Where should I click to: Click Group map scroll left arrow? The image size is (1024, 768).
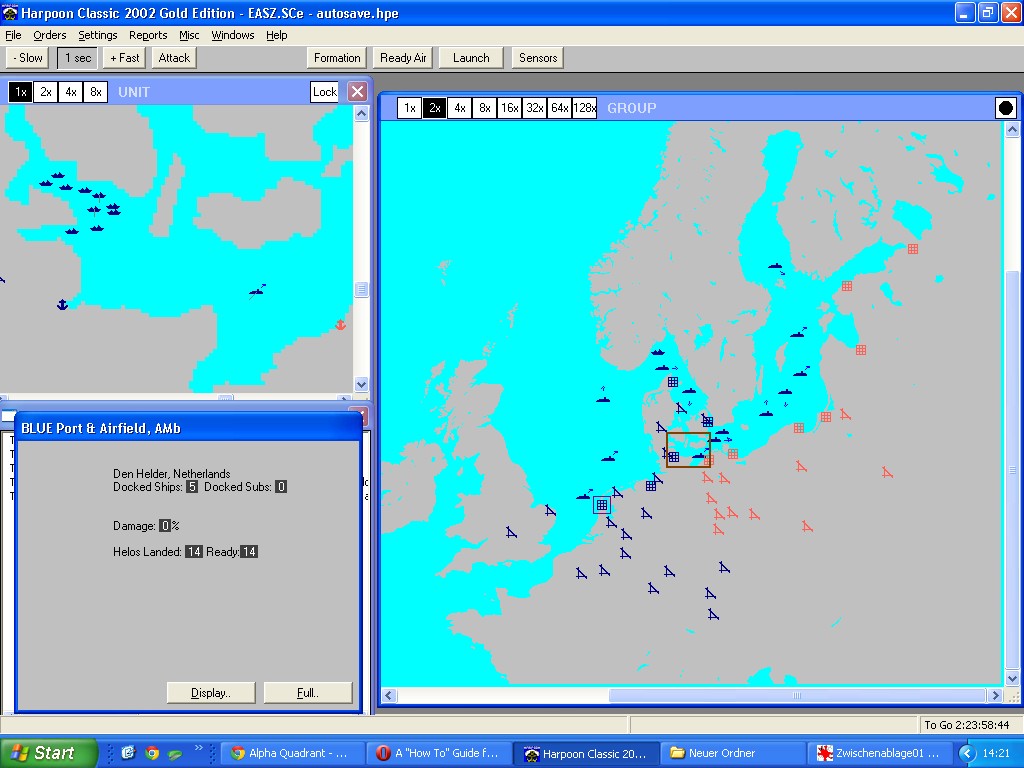click(x=389, y=696)
